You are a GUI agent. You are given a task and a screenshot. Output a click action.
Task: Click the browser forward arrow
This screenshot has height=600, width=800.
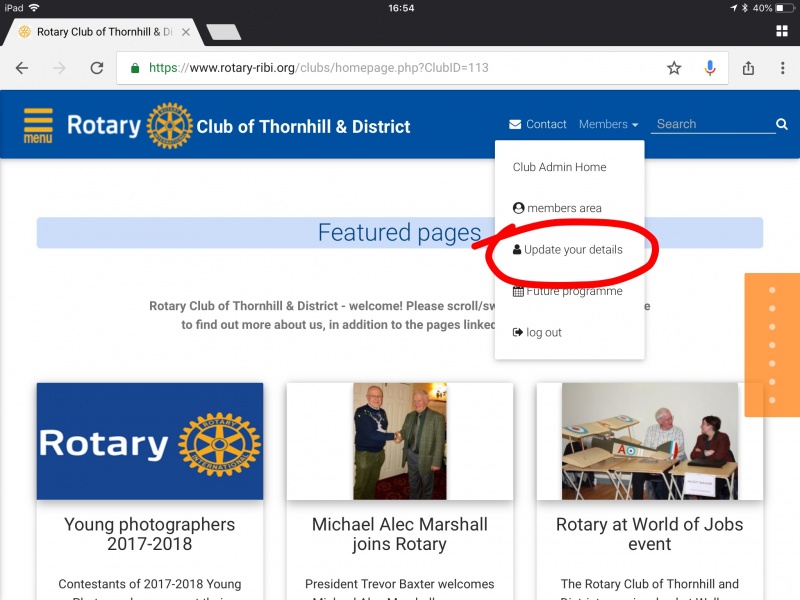click(x=59, y=68)
